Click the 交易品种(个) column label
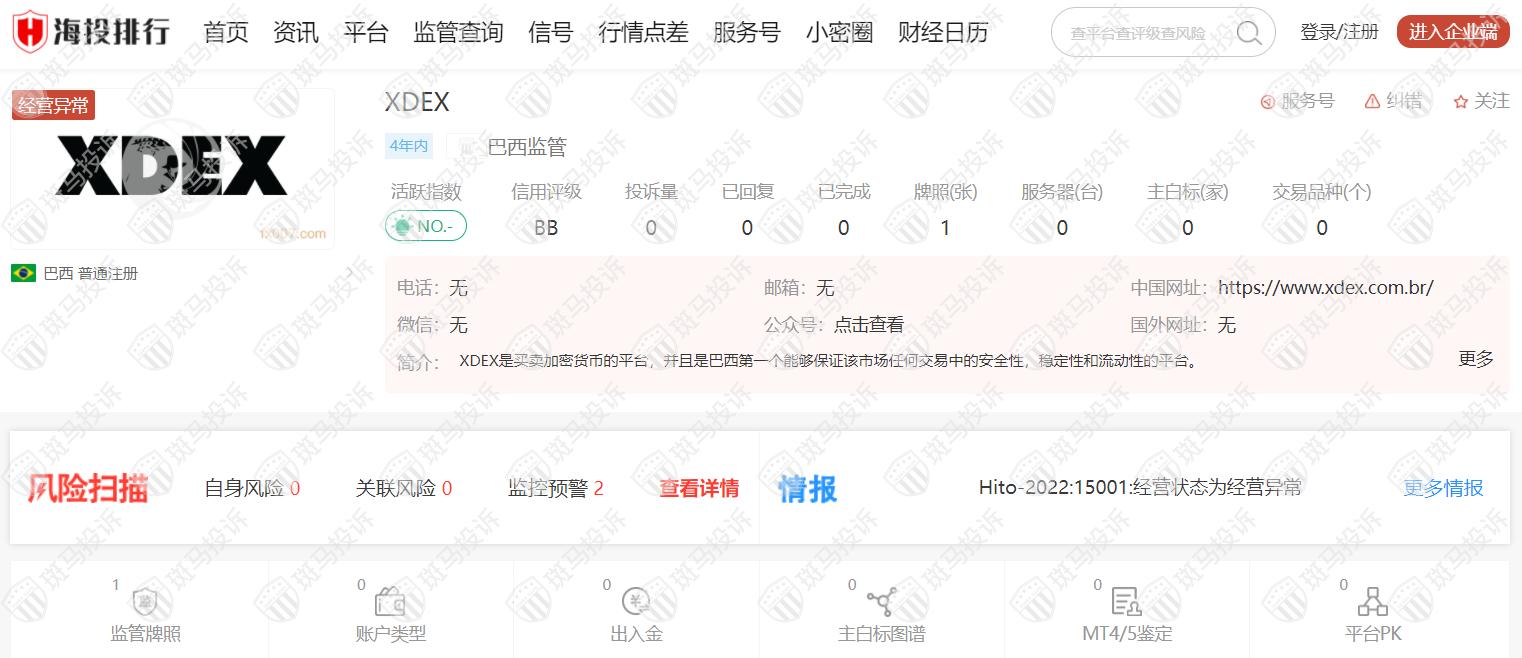The image size is (1522, 658). pos(1322,191)
